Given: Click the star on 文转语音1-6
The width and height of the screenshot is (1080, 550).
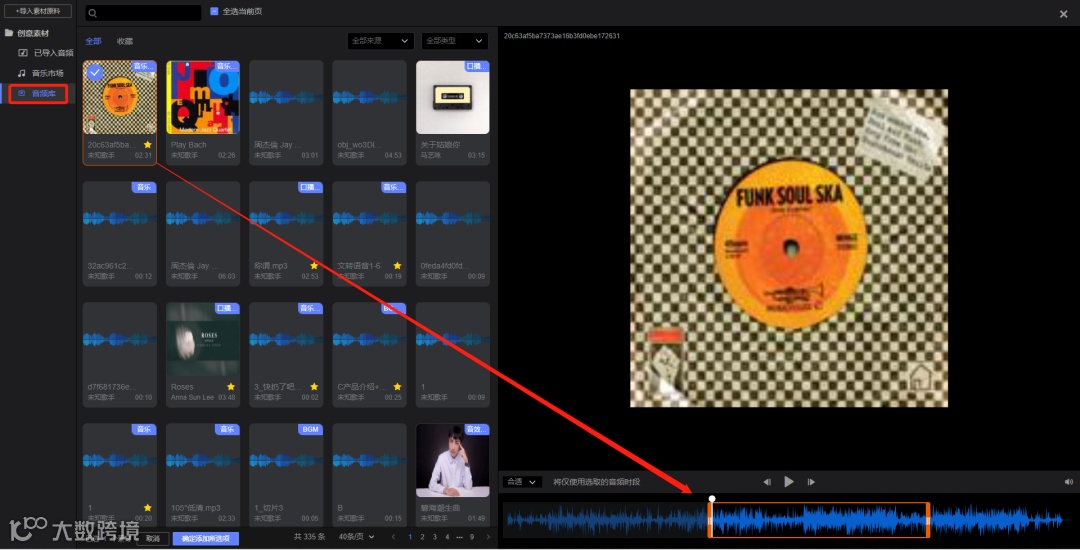Looking at the screenshot, I should pos(397,266).
